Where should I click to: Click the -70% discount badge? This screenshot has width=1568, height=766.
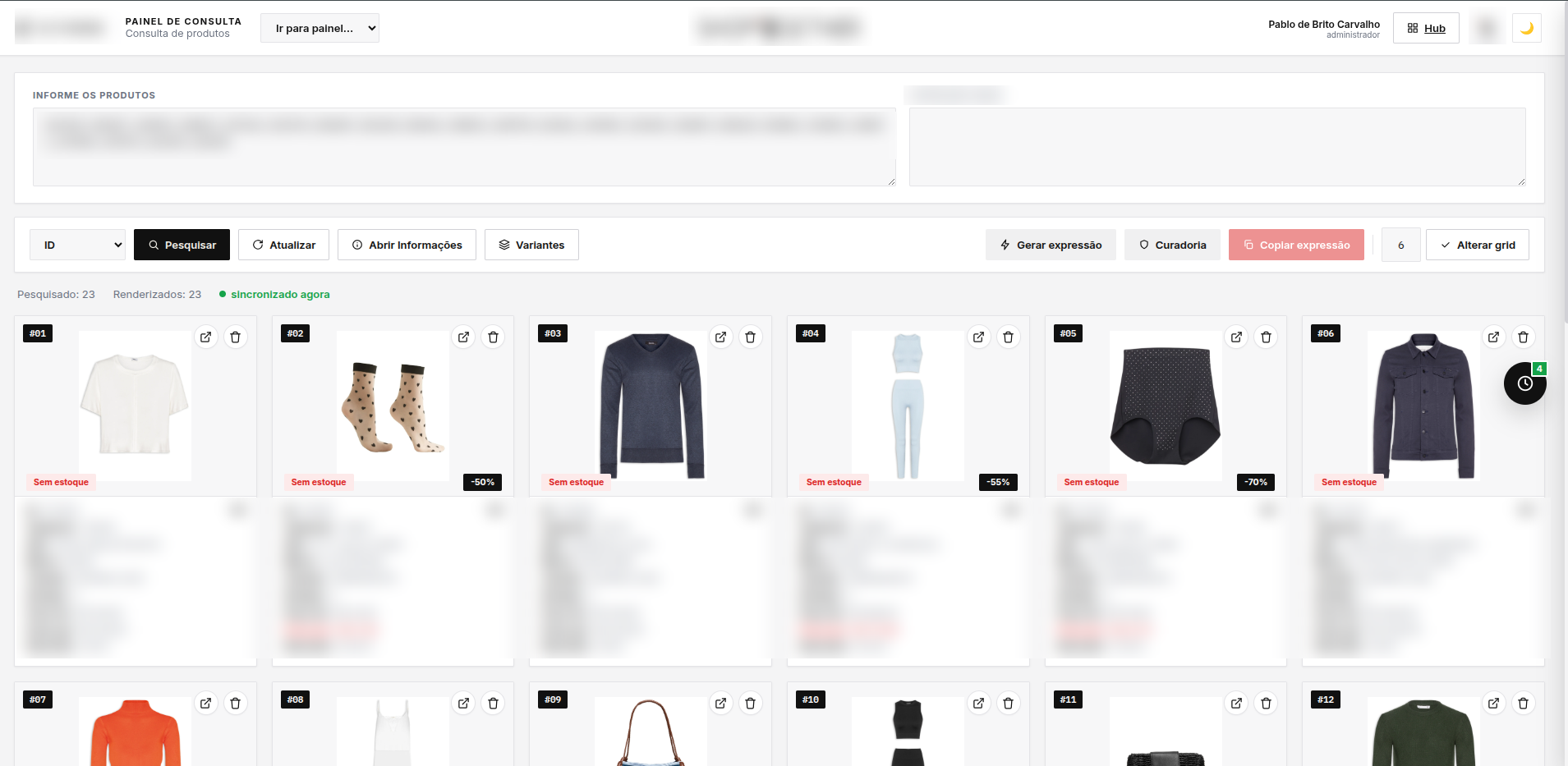coord(1256,482)
